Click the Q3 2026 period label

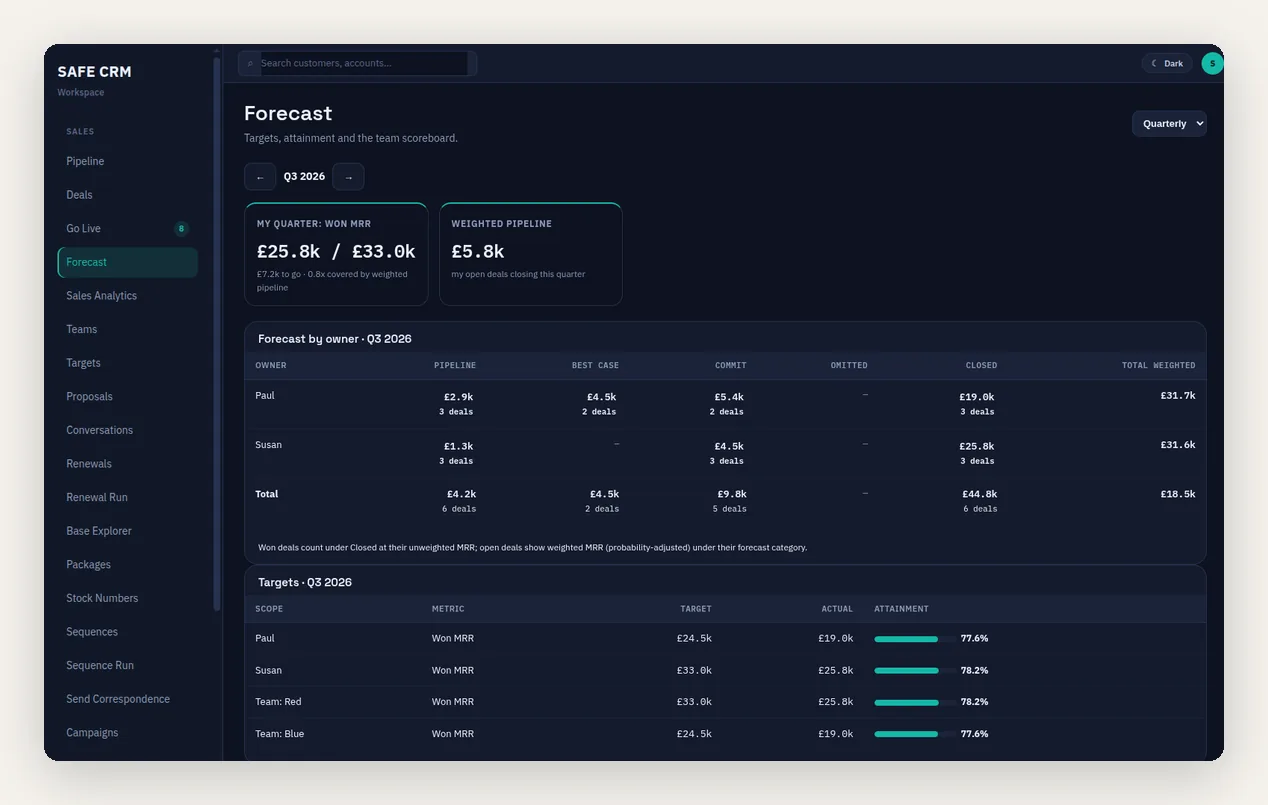pos(304,177)
